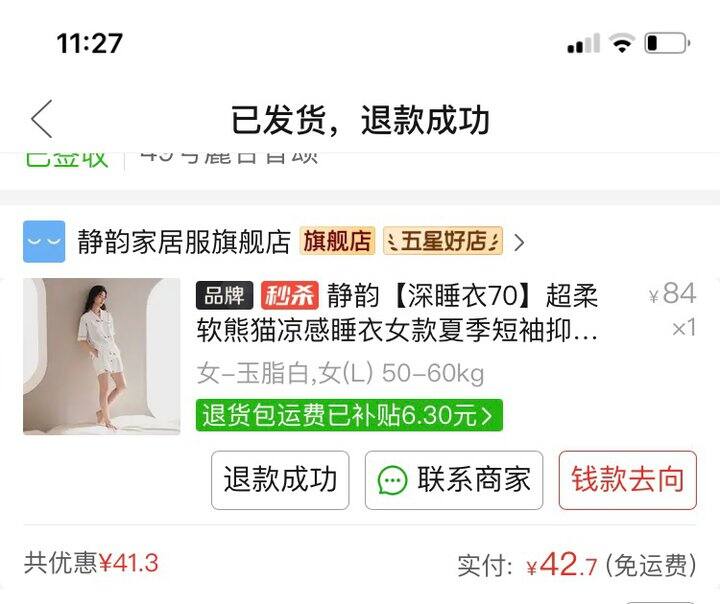The image size is (720, 604).
Task: Tap the 五星好店 badge
Action: [443, 241]
